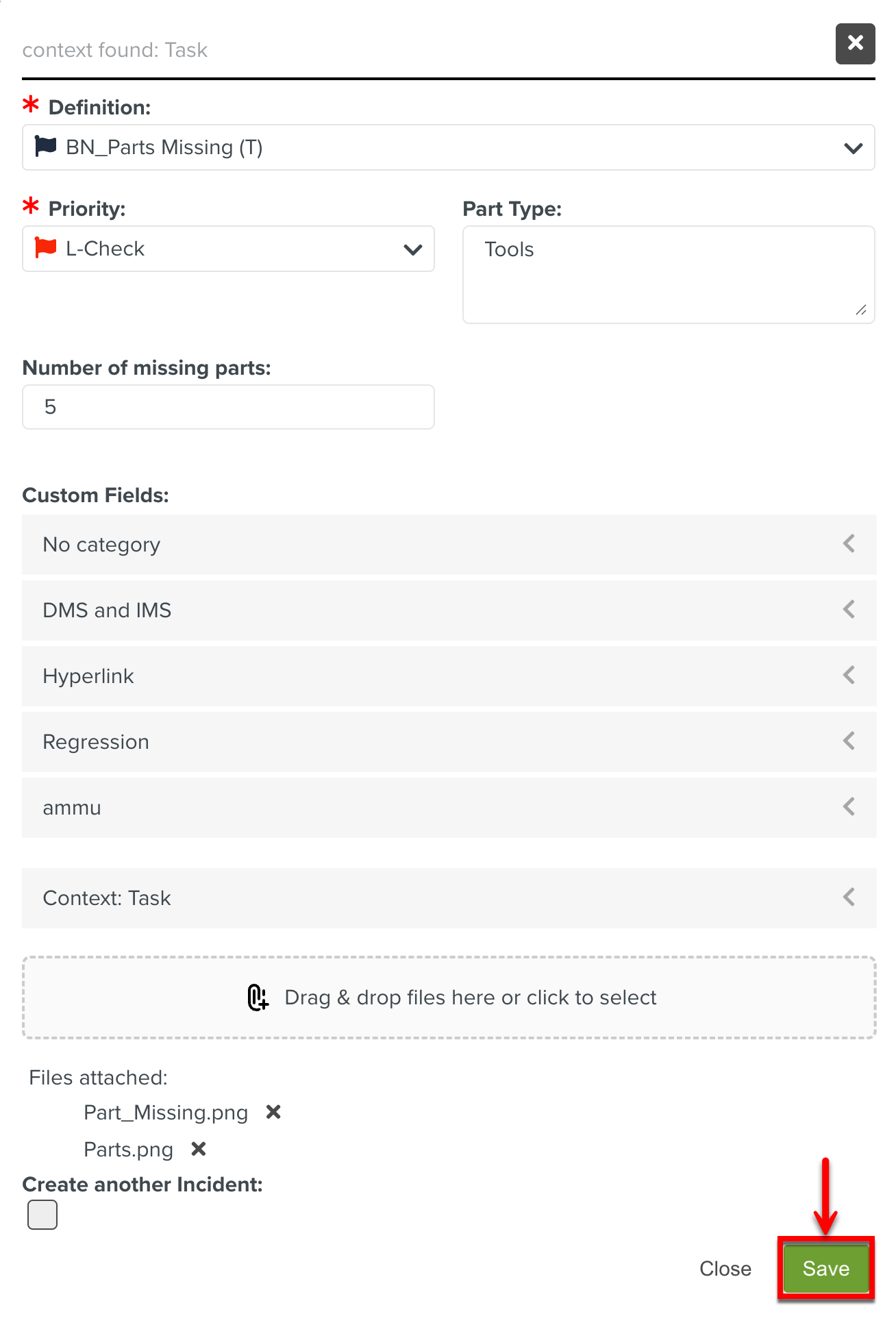Expand the Context: Task section

coord(449,898)
